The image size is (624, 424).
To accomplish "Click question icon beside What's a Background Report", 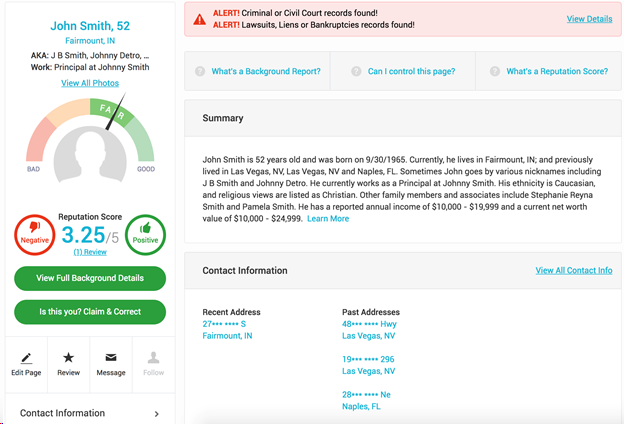I will (x=200, y=71).
